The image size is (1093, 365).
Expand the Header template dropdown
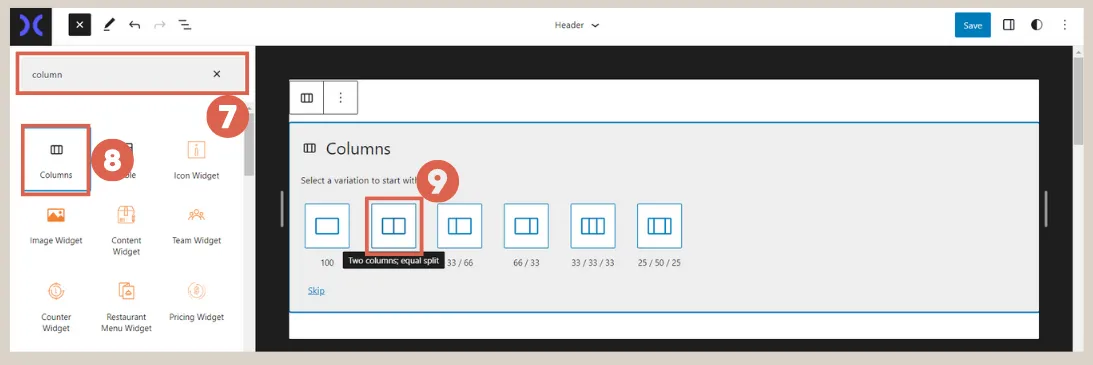pyautogui.click(x=576, y=25)
